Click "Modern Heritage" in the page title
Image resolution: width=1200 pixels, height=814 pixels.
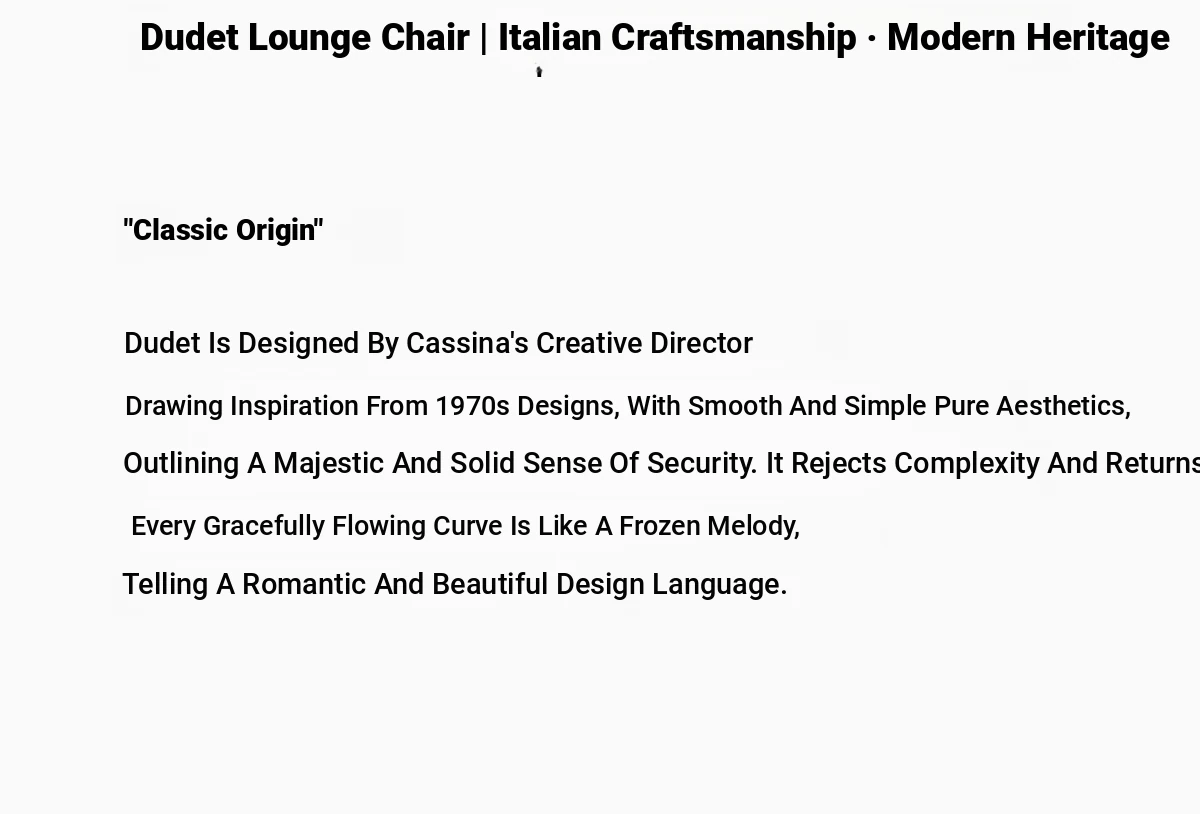click(1028, 38)
